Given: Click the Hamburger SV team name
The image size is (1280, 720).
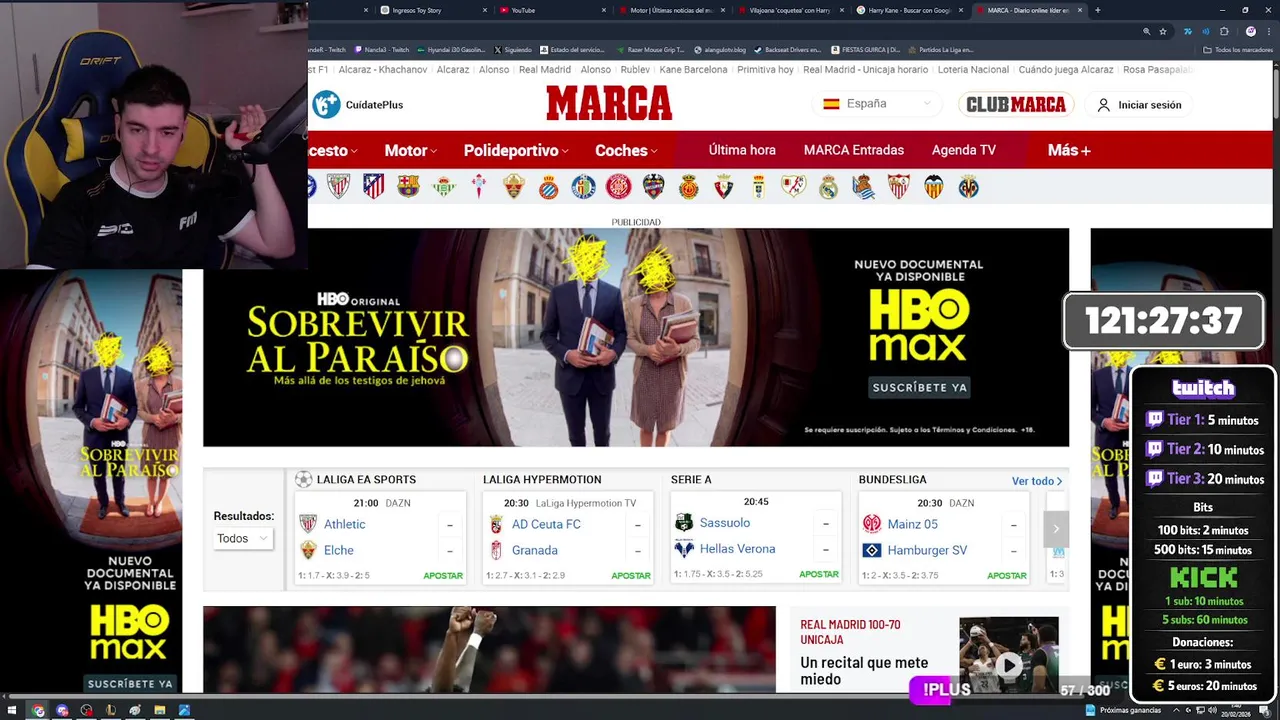Looking at the screenshot, I should [927, 550].
